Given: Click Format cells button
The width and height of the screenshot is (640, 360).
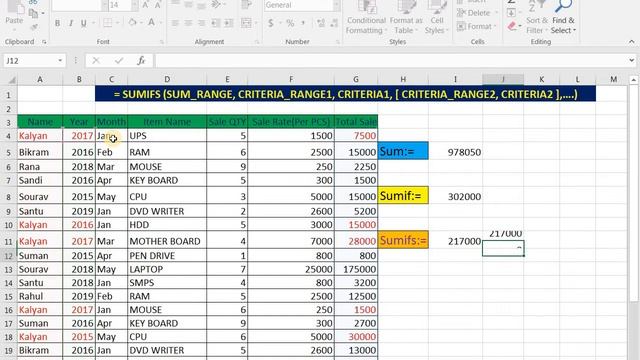Looking at the screenshot, I should (x=476, y=27).
